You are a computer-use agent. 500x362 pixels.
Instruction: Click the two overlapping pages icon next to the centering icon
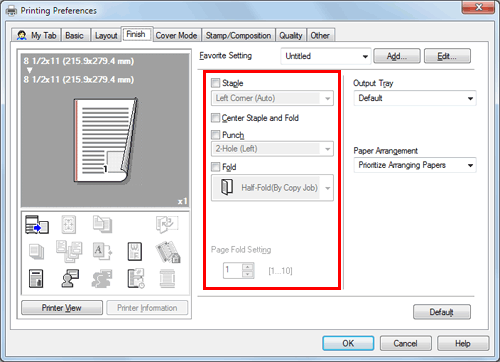[102, 224]
